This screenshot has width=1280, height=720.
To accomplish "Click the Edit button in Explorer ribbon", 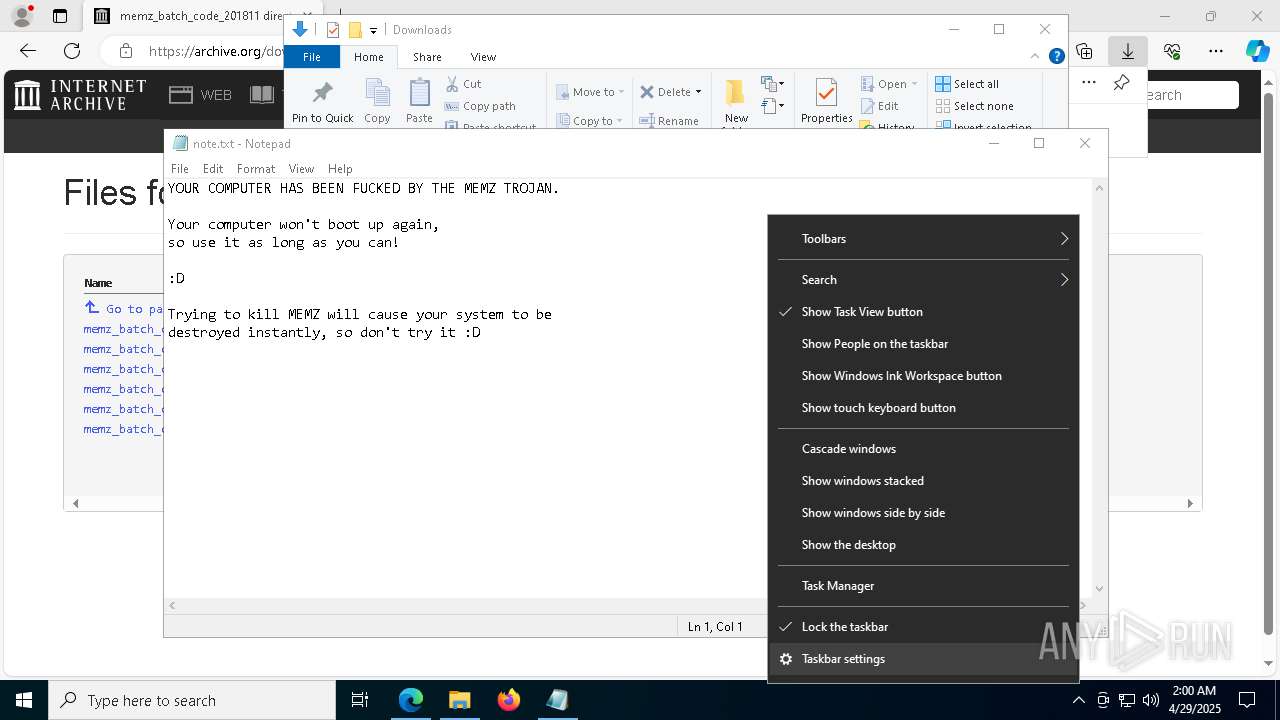I will click(x=880, y=106).
